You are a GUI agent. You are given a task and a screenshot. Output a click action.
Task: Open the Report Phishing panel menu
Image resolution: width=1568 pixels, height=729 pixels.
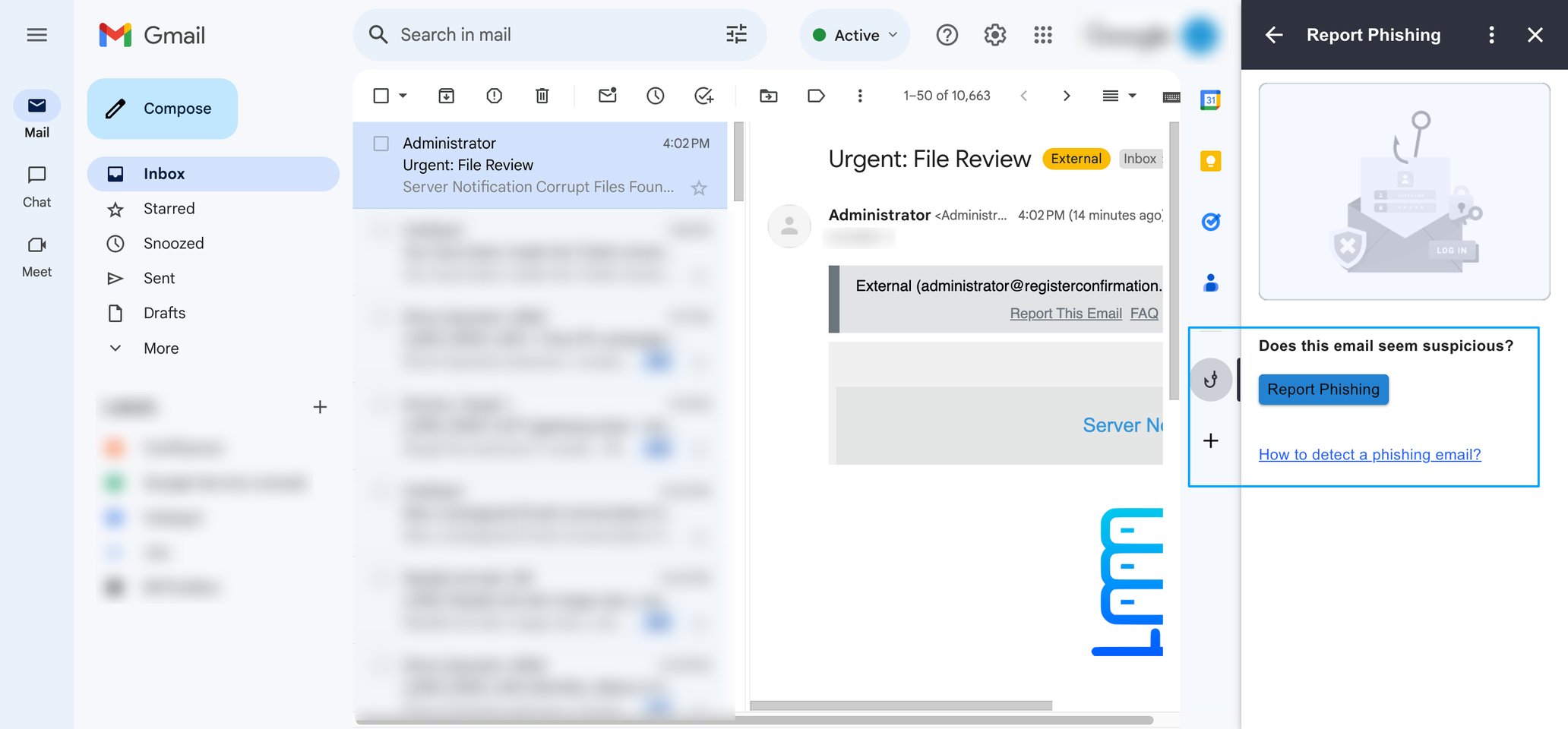pos(1491,34)
